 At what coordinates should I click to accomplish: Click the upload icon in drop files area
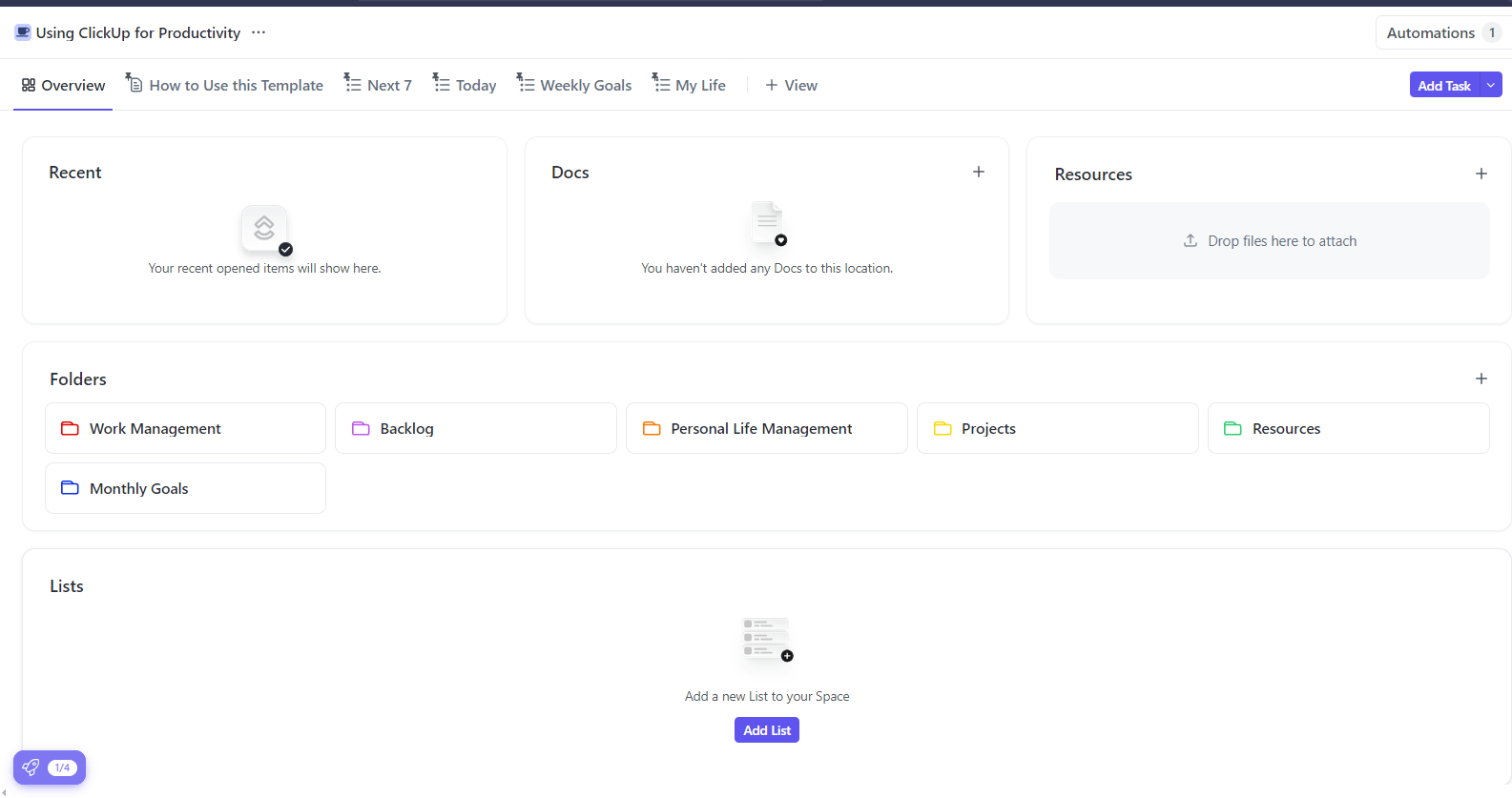point(1191,240)
